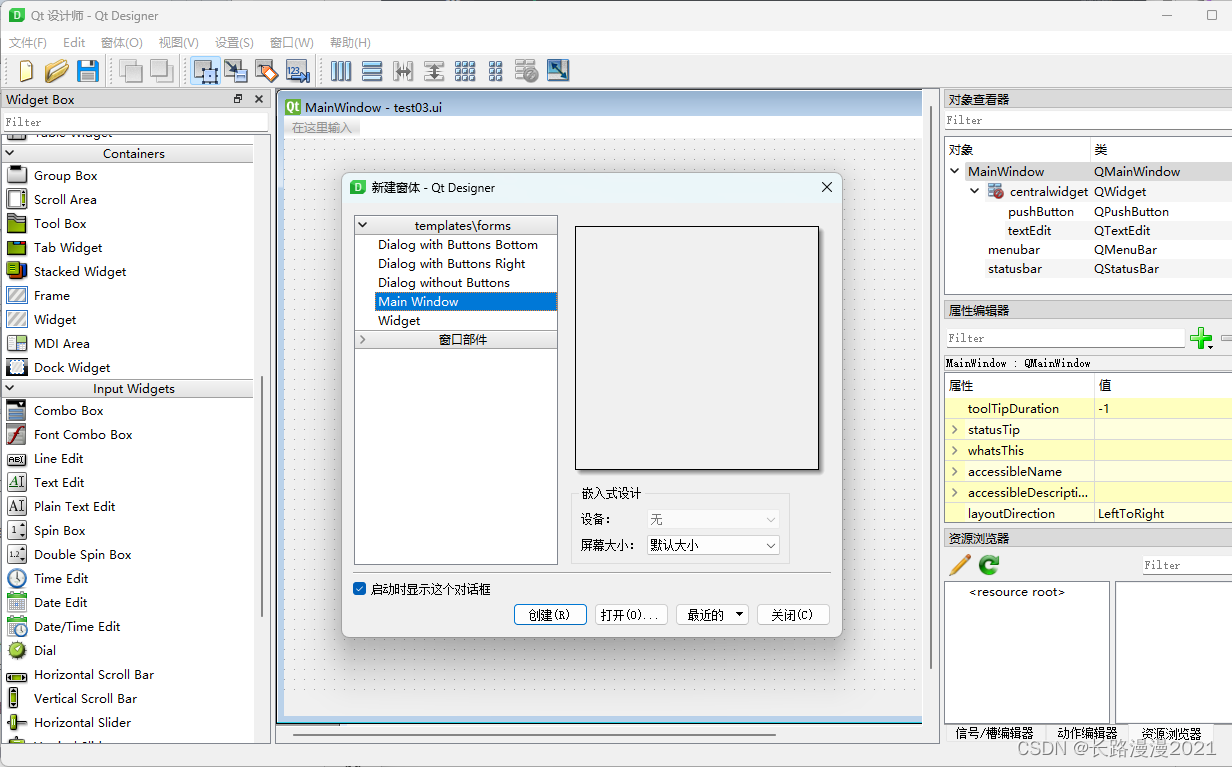1232x767 pixels.
Task: Click the Widget Box filter field
Action: click(135, 122)
